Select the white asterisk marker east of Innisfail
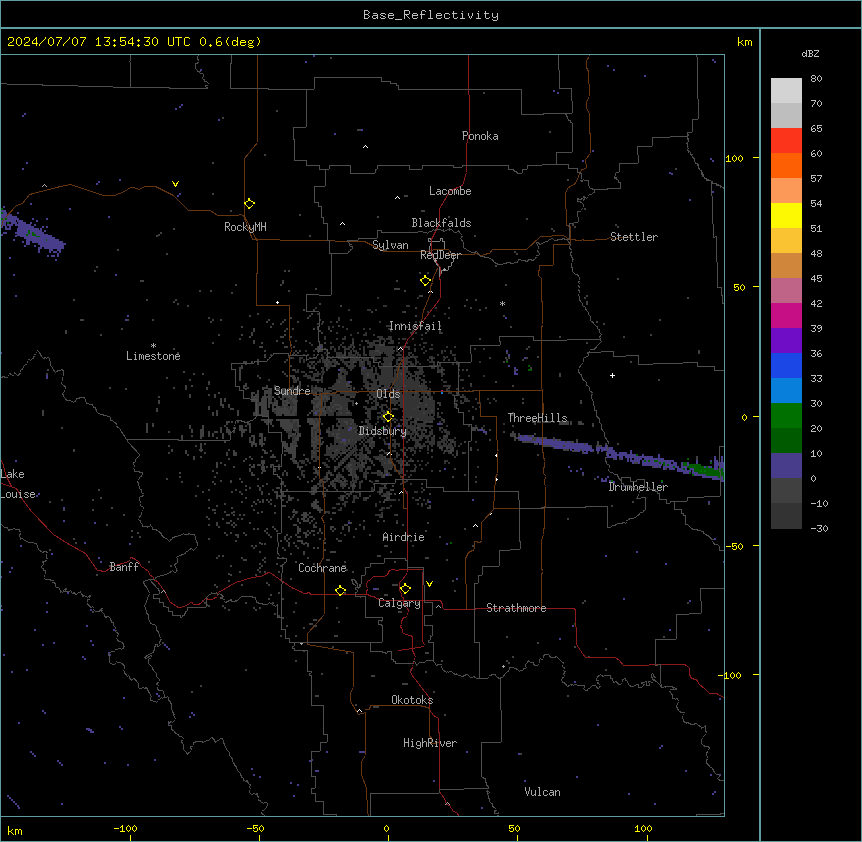862x842 pixels. [502, 303]
